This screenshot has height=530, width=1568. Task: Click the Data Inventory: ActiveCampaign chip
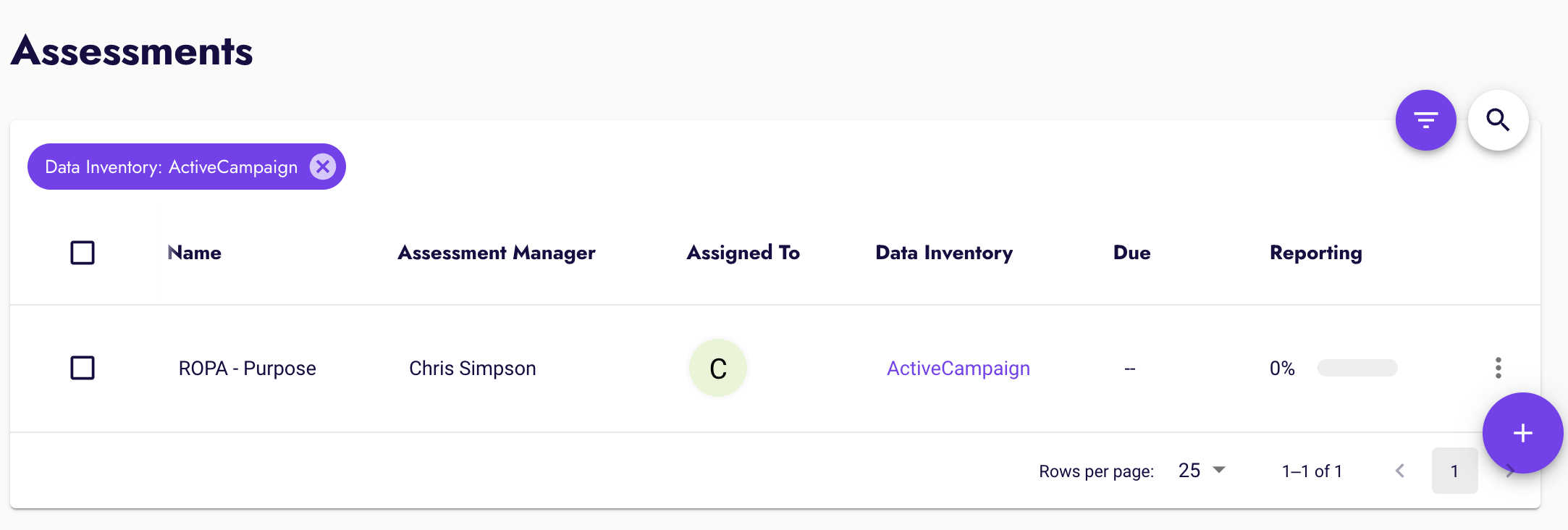[x=171, y=167]
